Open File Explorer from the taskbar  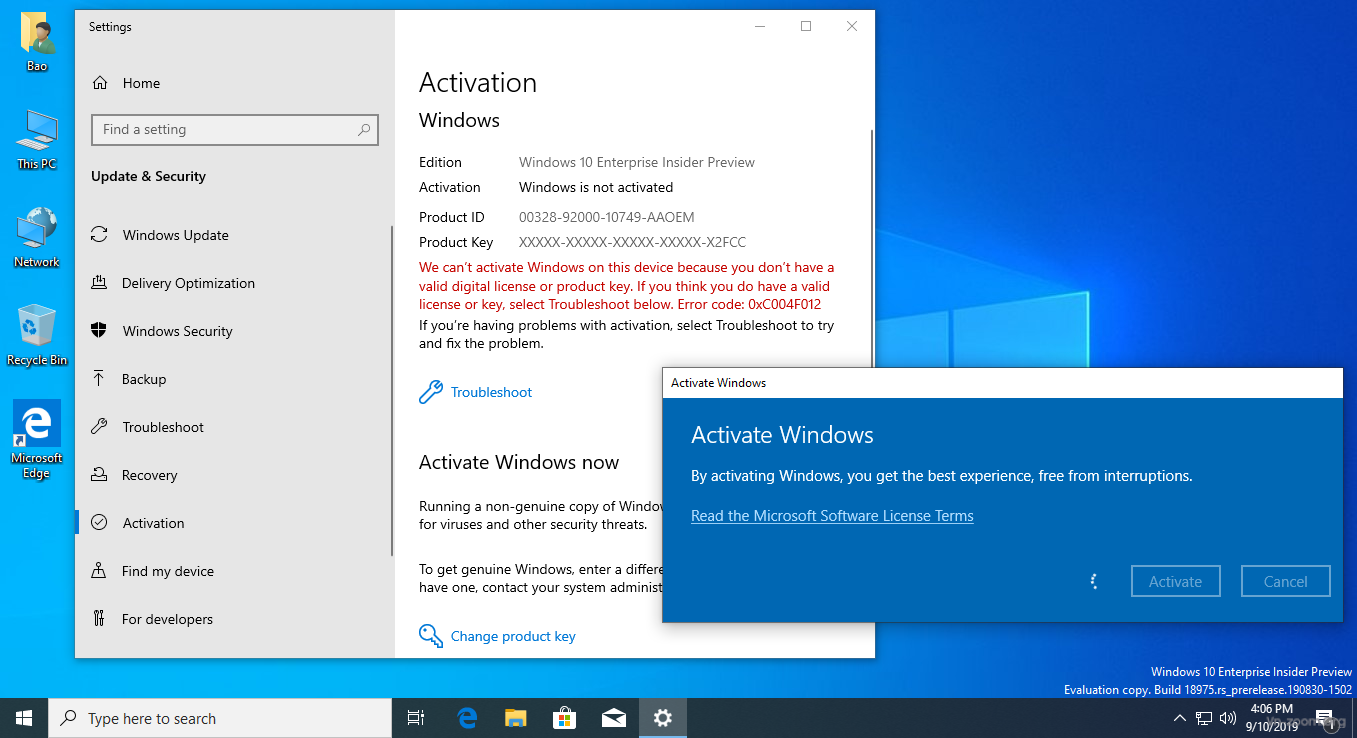tap(516, 718)
